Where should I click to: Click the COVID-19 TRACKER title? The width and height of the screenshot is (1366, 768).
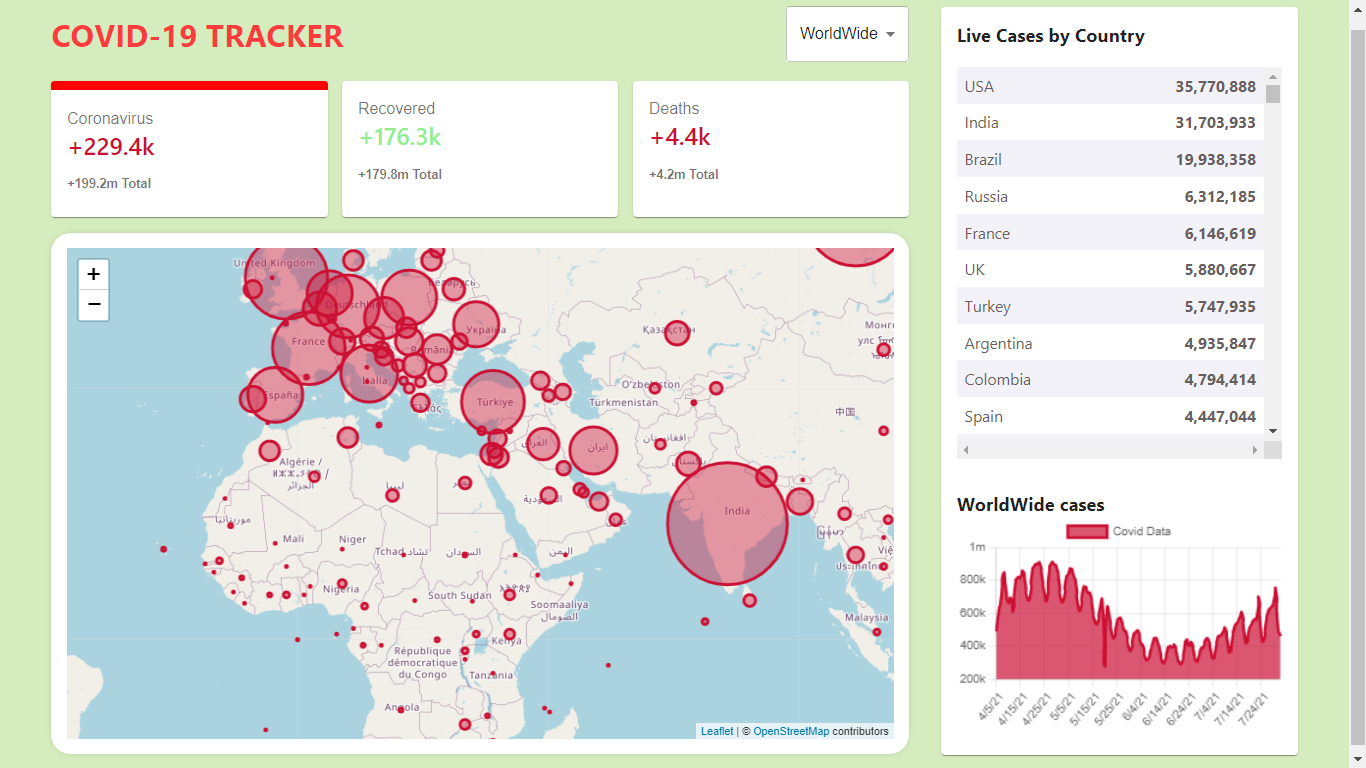point(197,36)
